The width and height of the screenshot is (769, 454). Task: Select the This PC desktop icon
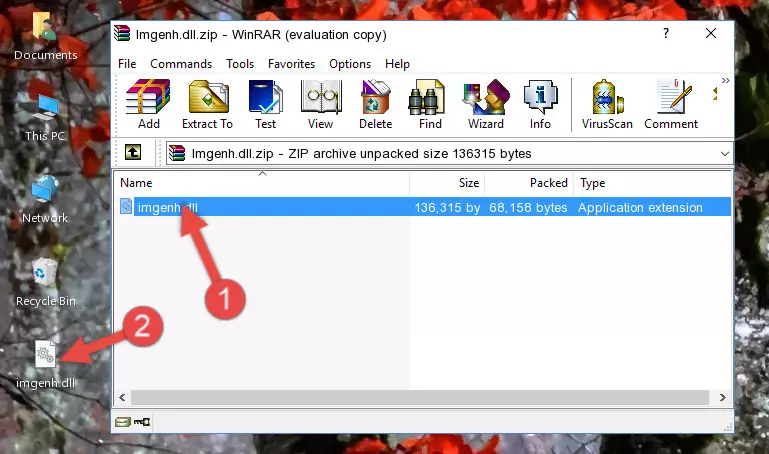coord(45,118)
